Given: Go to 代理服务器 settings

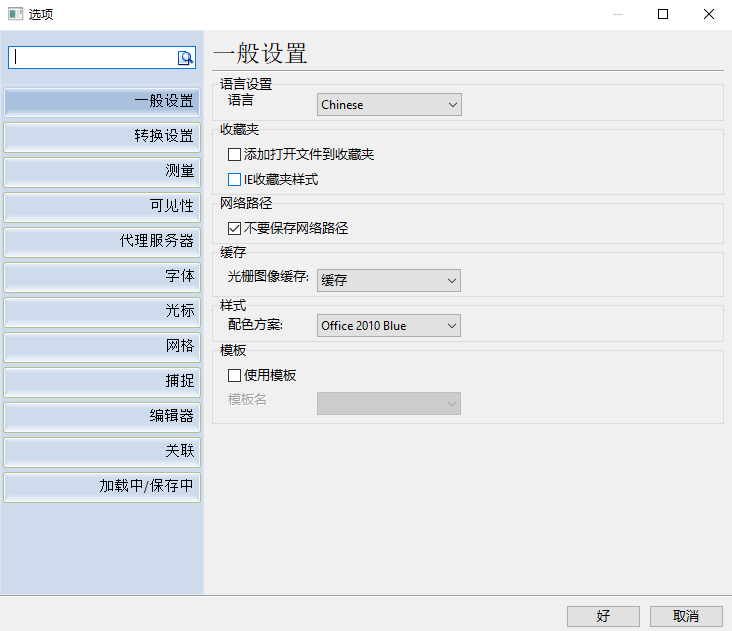Looking at the screenshot, I should (102, 242).
